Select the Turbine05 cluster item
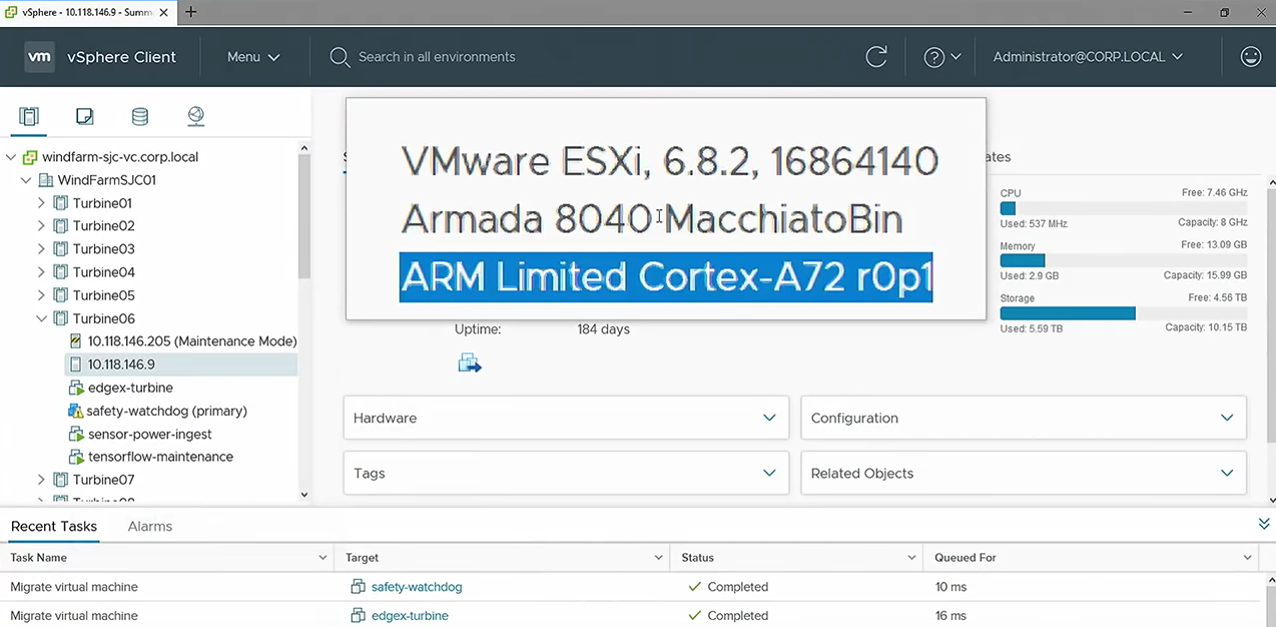Image resolution: width=1276 pixels, height=627 pixels. 103,295
